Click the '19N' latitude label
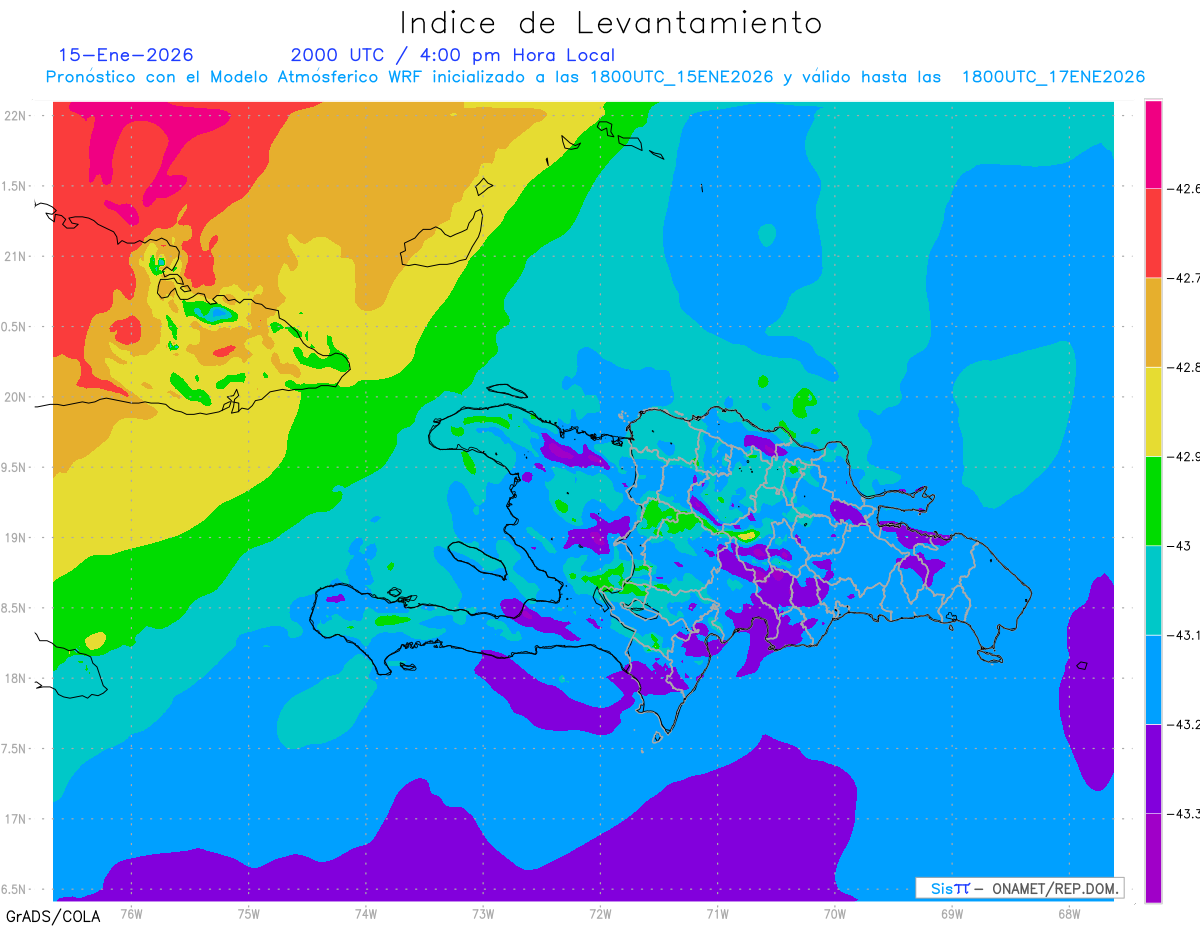Screen dimensions: 1200x927 17,537
